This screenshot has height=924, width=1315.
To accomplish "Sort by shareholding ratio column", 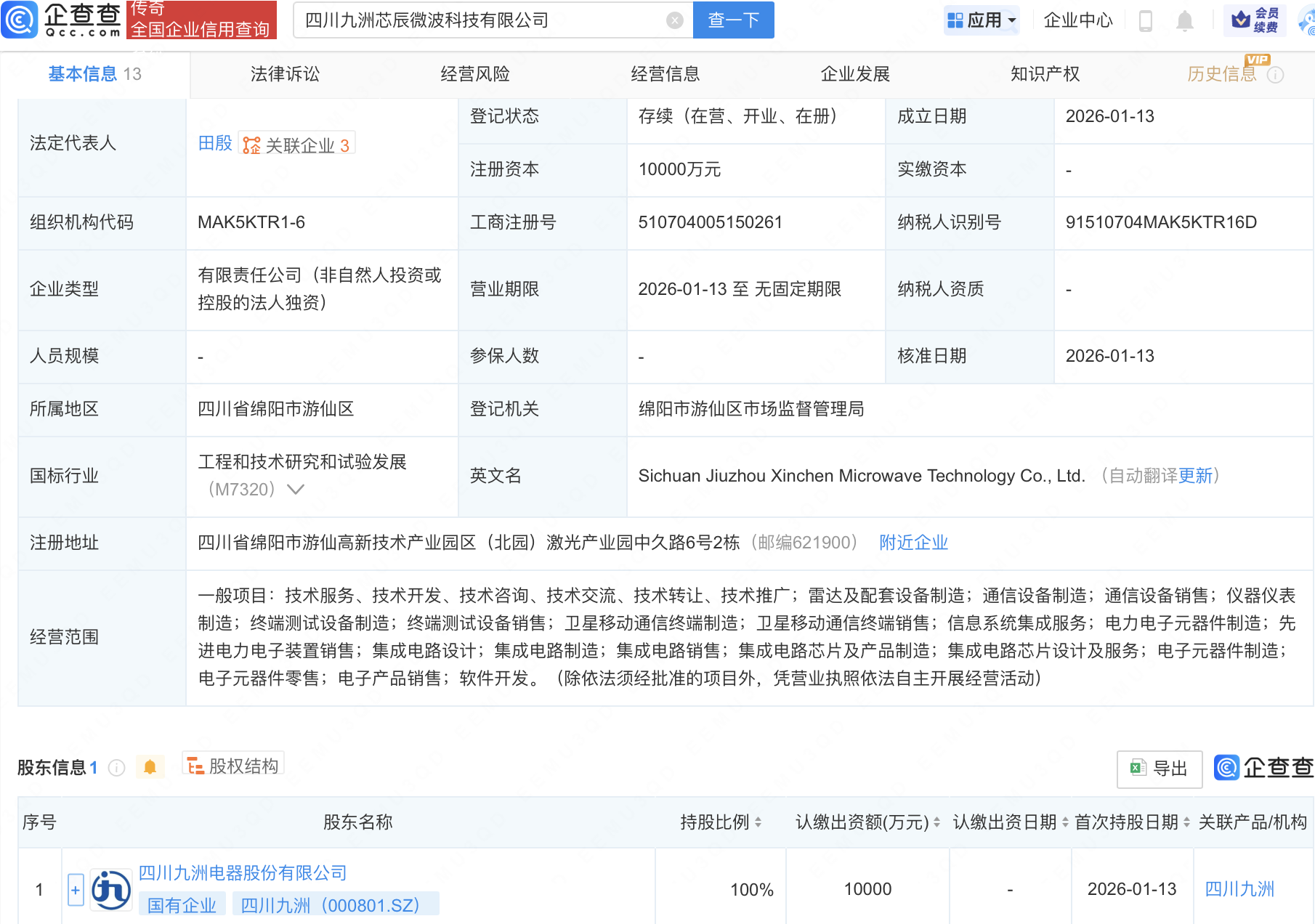I will pyautogui.click(x=720, y=822).
